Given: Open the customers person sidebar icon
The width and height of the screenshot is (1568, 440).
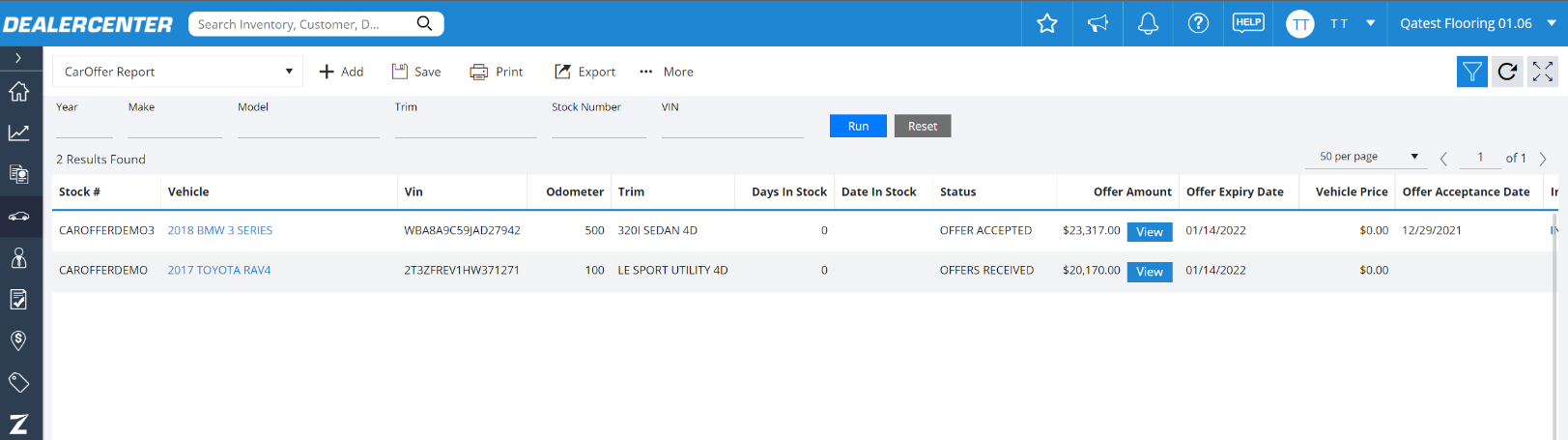Looking at the screenshot, I should click(x=18, y=258).
